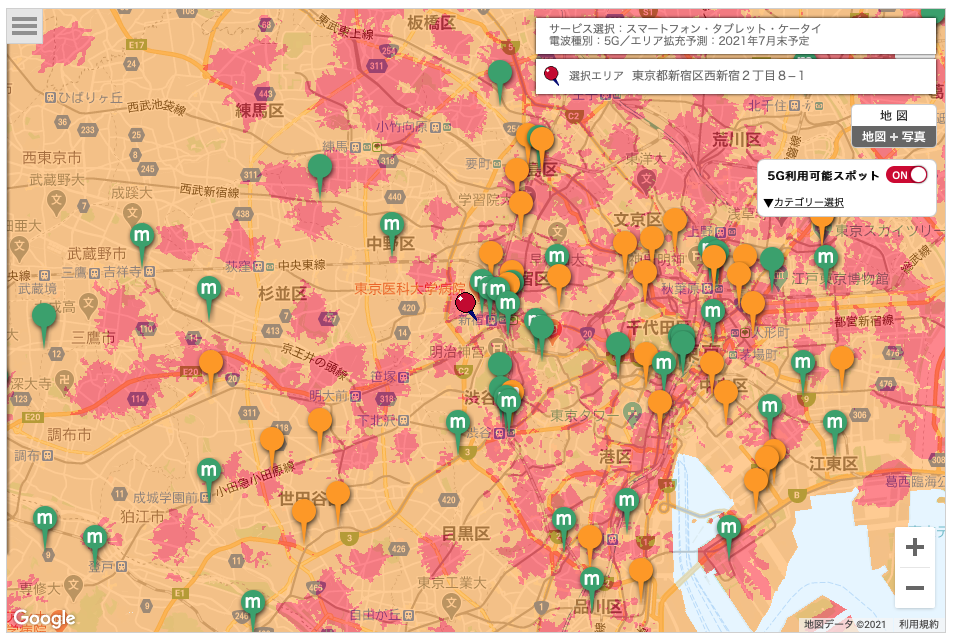The image size is (954, 640).
Task: Click the green m pin near 武蔵野市
Action: tap(142, 238)
